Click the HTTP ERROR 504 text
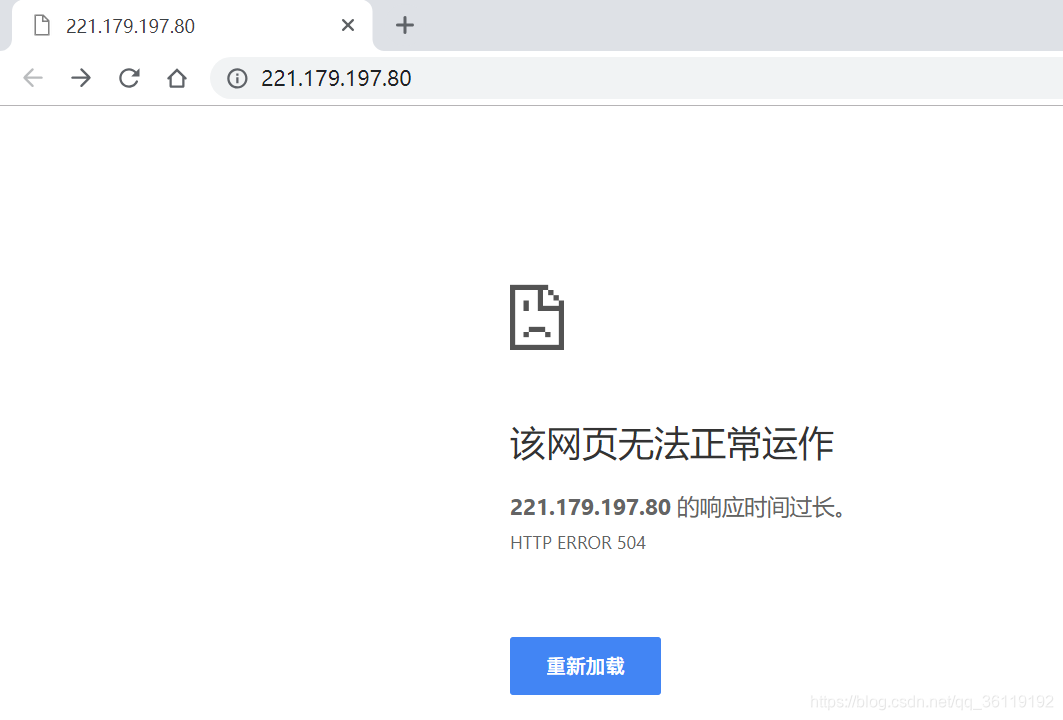The image size is (1063, 720). tap(578, 543)
